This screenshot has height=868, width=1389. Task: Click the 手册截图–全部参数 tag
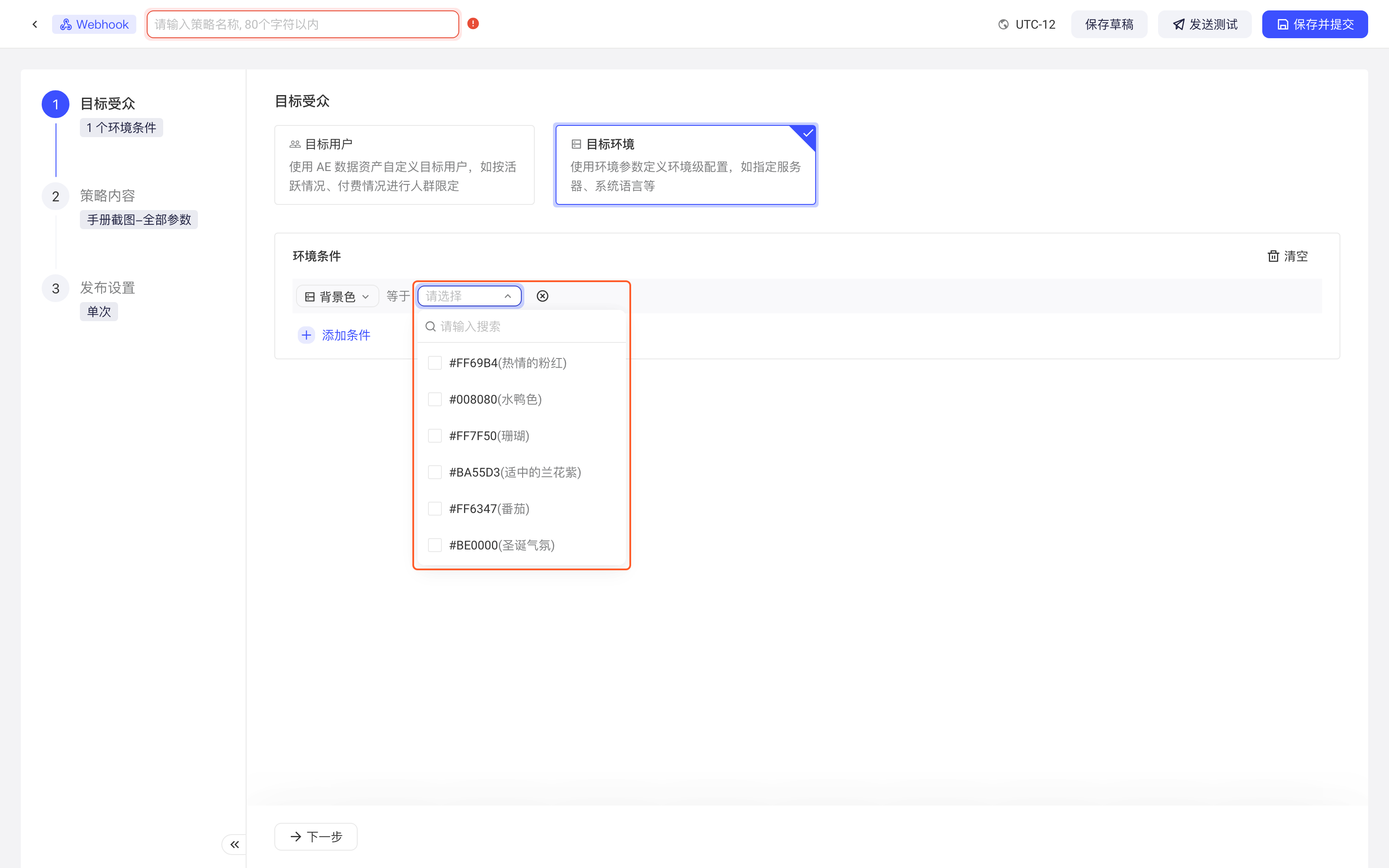click(x=139, y=220)
